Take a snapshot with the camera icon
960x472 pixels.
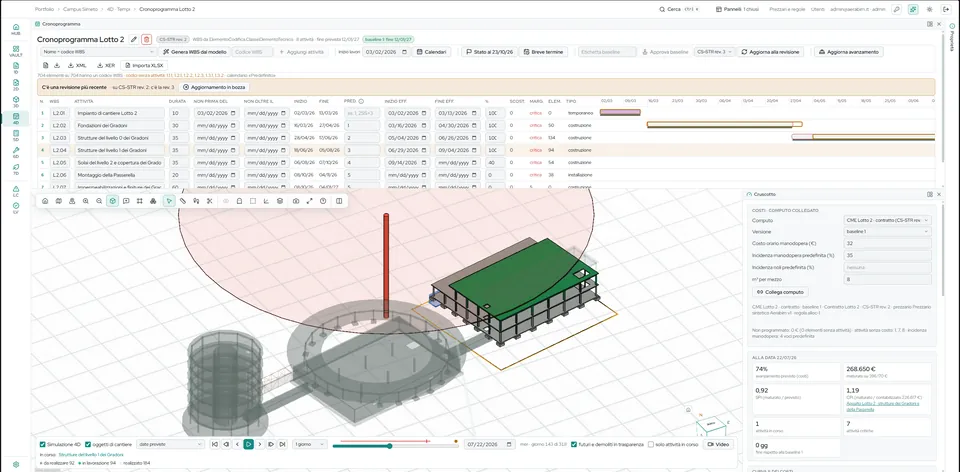(296, 201)
